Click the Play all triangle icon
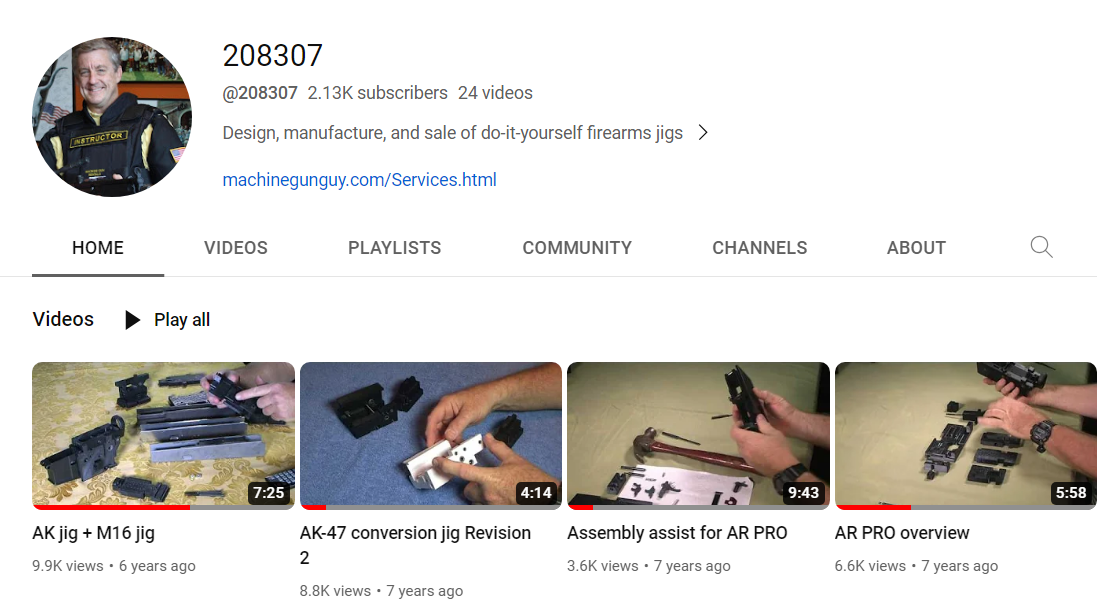 [x=132, y=320]
